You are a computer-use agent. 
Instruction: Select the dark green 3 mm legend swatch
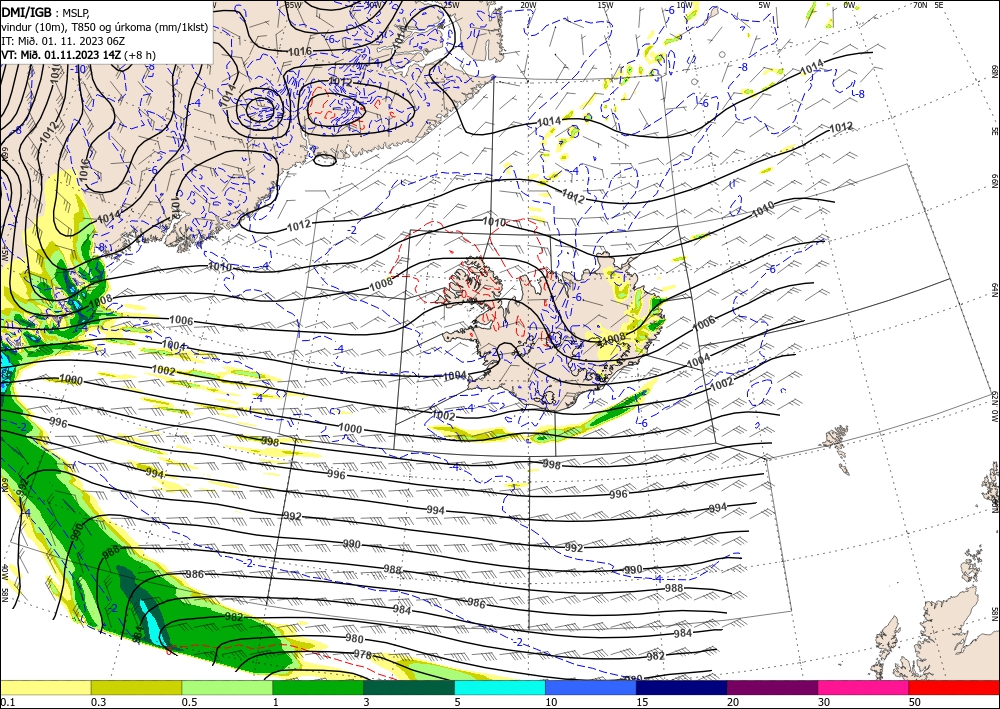pos(409,688)
